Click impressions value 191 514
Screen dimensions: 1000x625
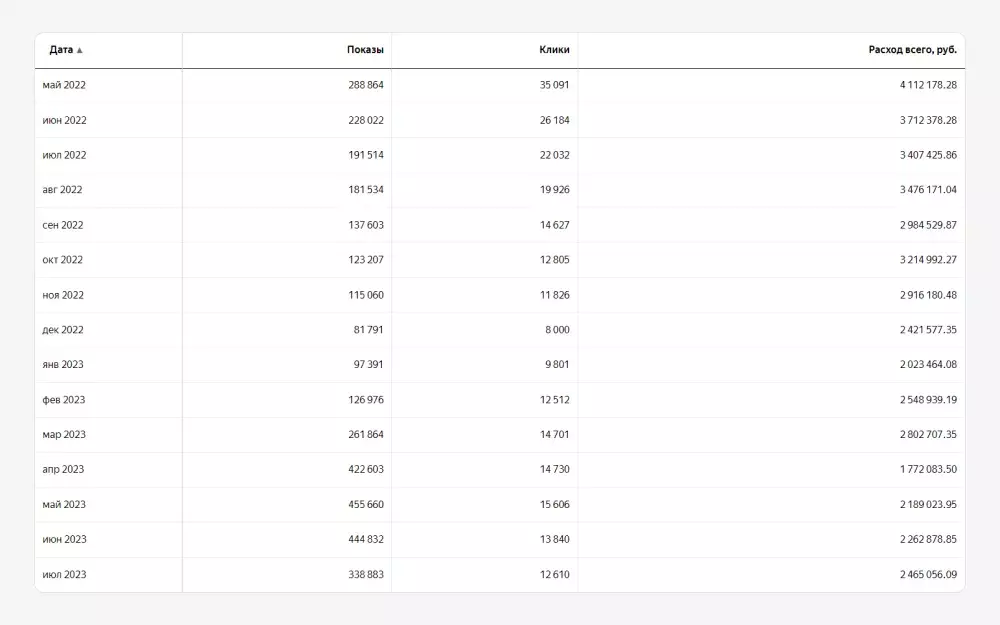[x=362, y=155]
